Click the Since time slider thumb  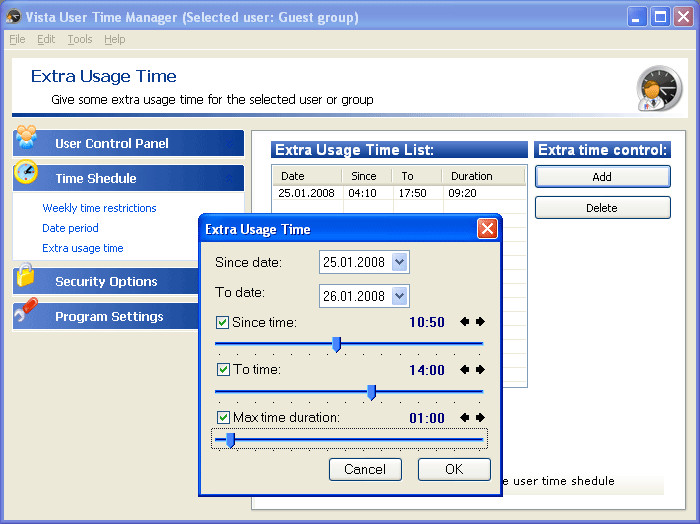[x=337, y=344]
